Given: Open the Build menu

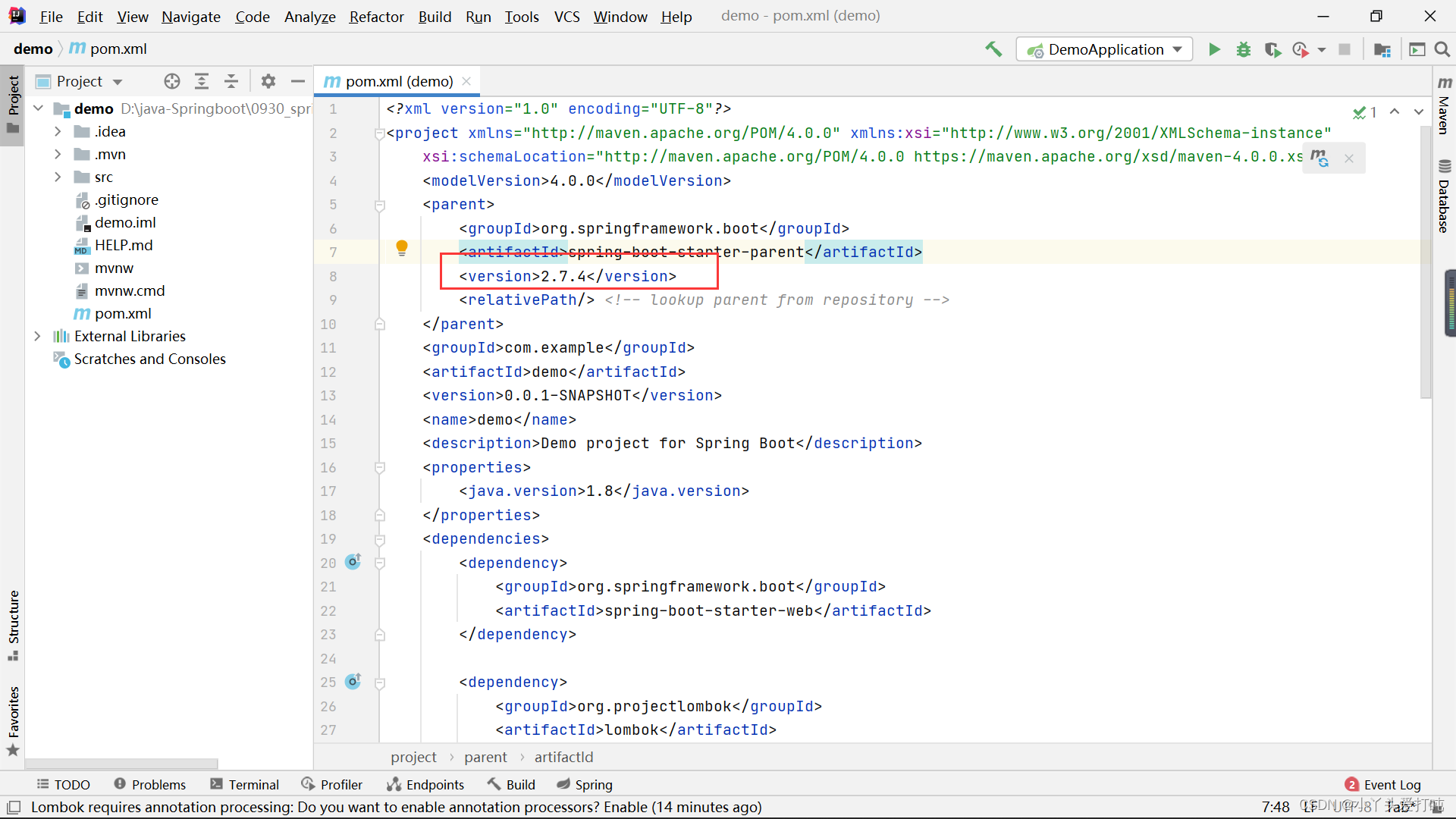Looking at the screenshot, I should 434,16.
